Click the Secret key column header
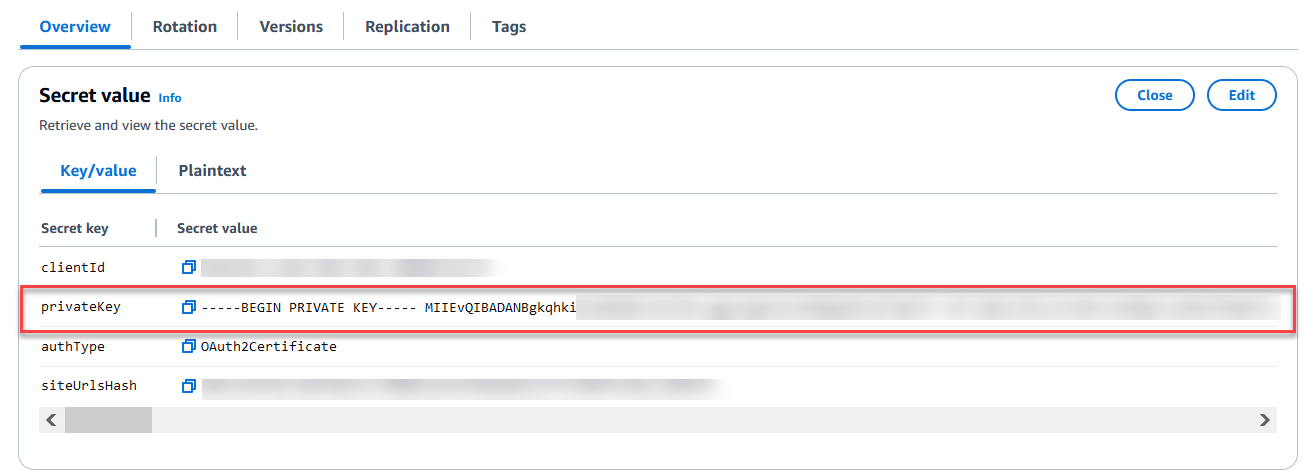1313x475 pixels. (75, 228)
